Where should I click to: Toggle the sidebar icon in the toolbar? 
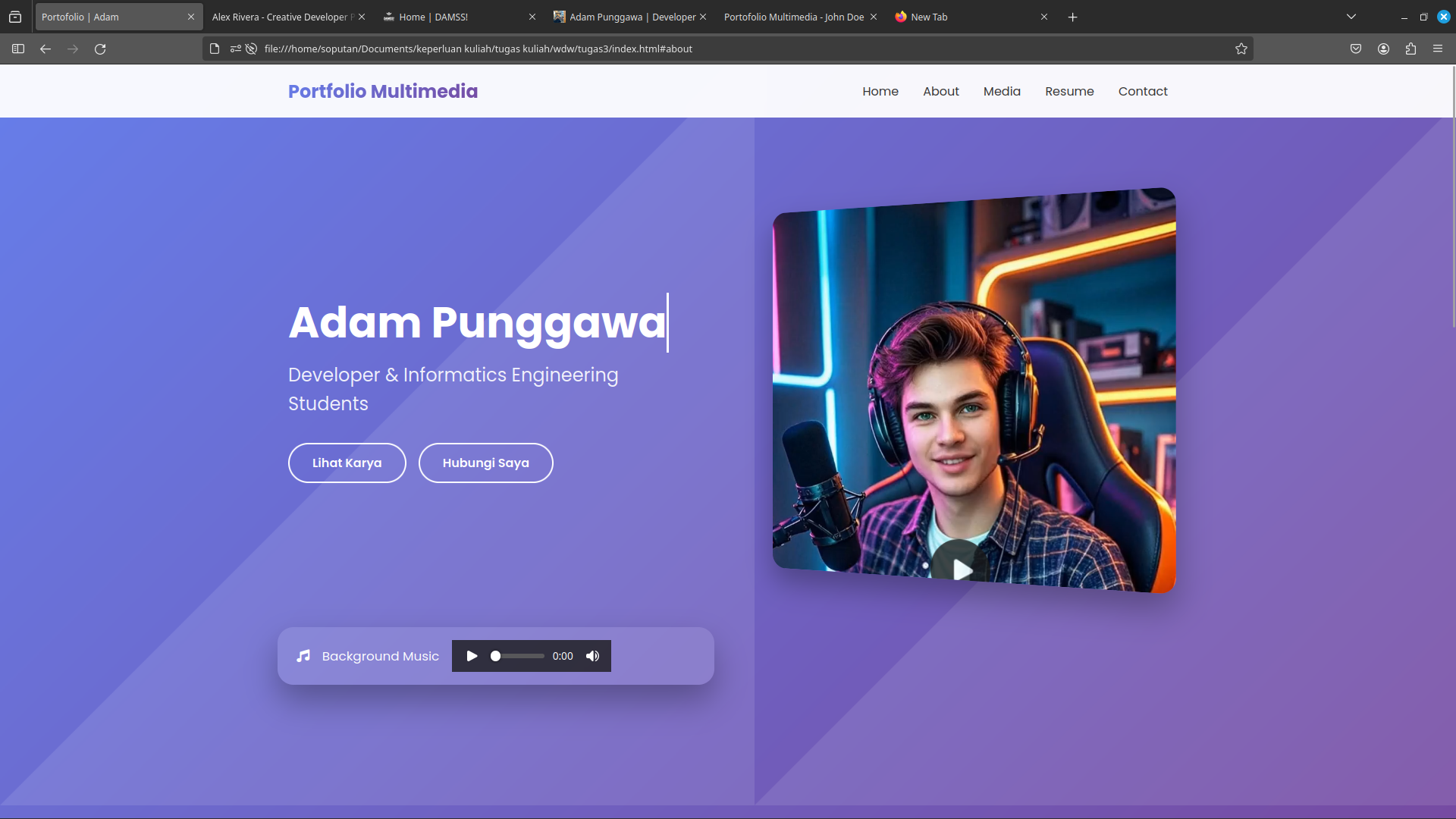(18, 49)
